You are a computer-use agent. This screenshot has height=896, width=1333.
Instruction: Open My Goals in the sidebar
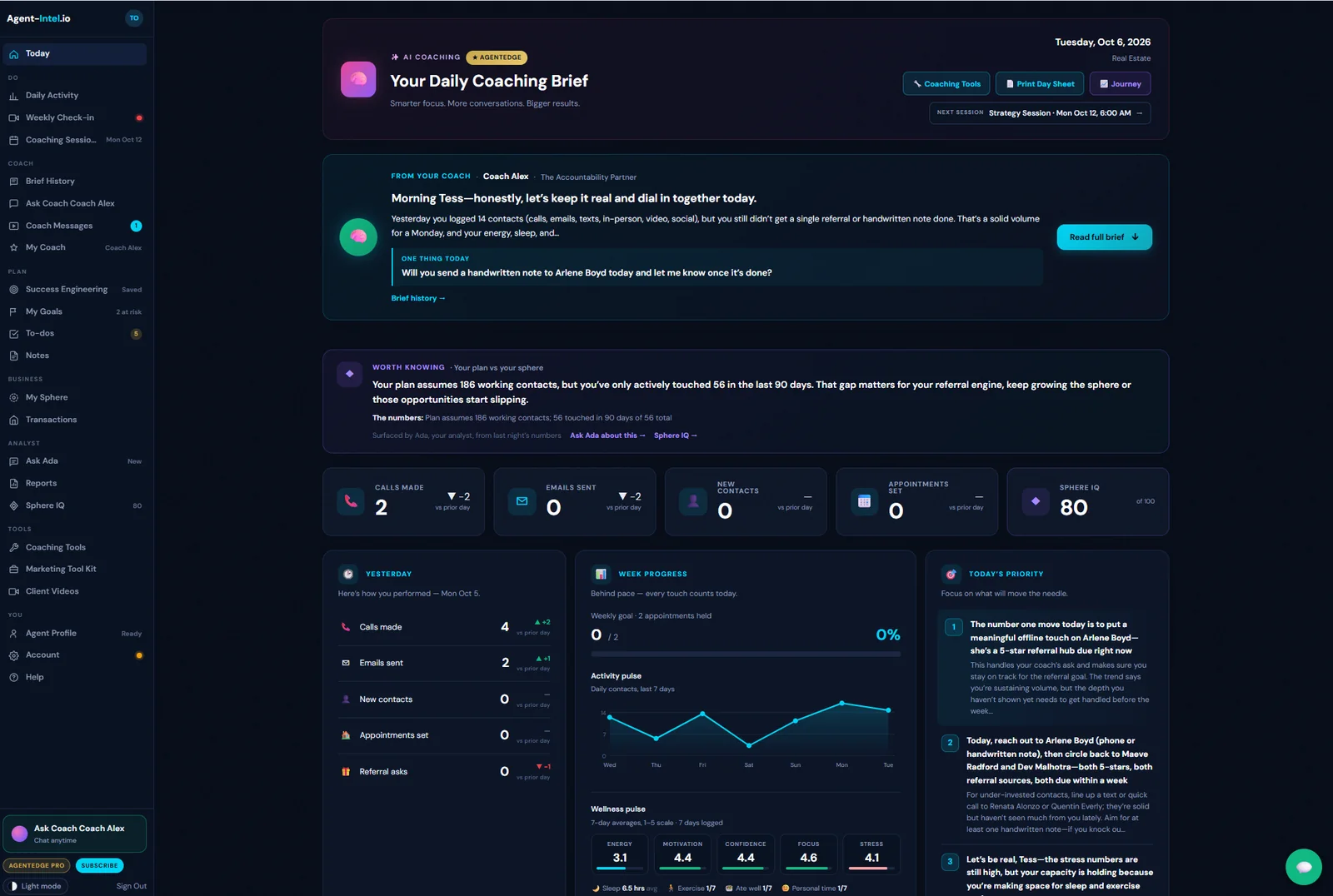[75, 311]
